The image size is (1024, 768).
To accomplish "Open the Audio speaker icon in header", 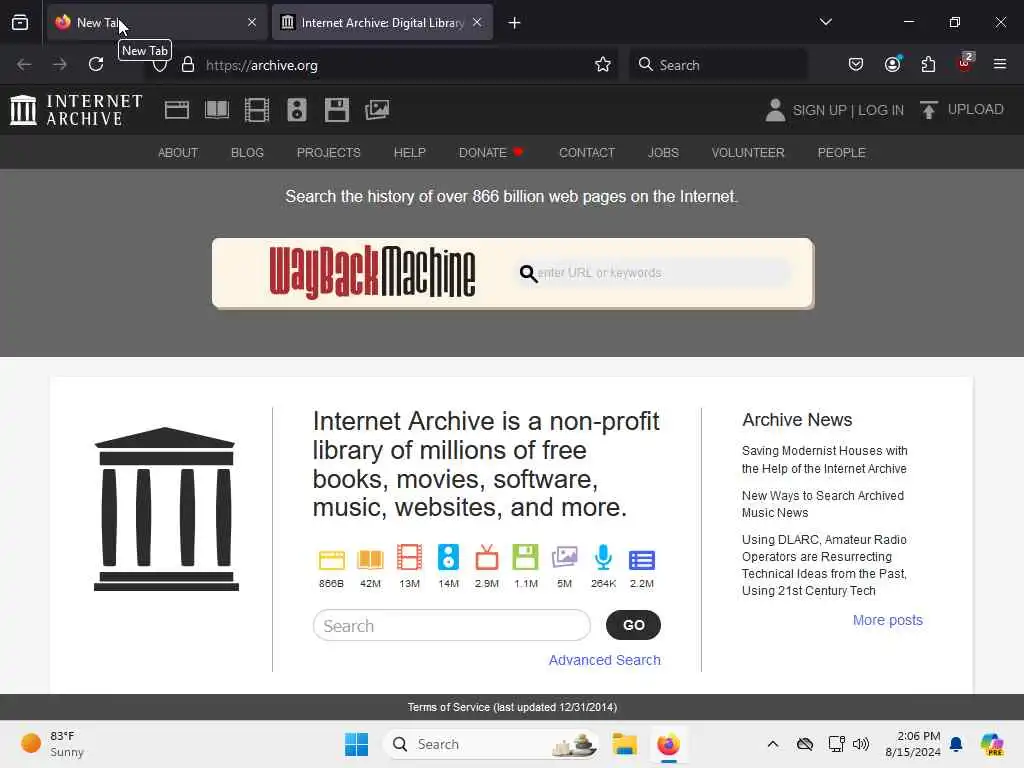I will point(296,110).
